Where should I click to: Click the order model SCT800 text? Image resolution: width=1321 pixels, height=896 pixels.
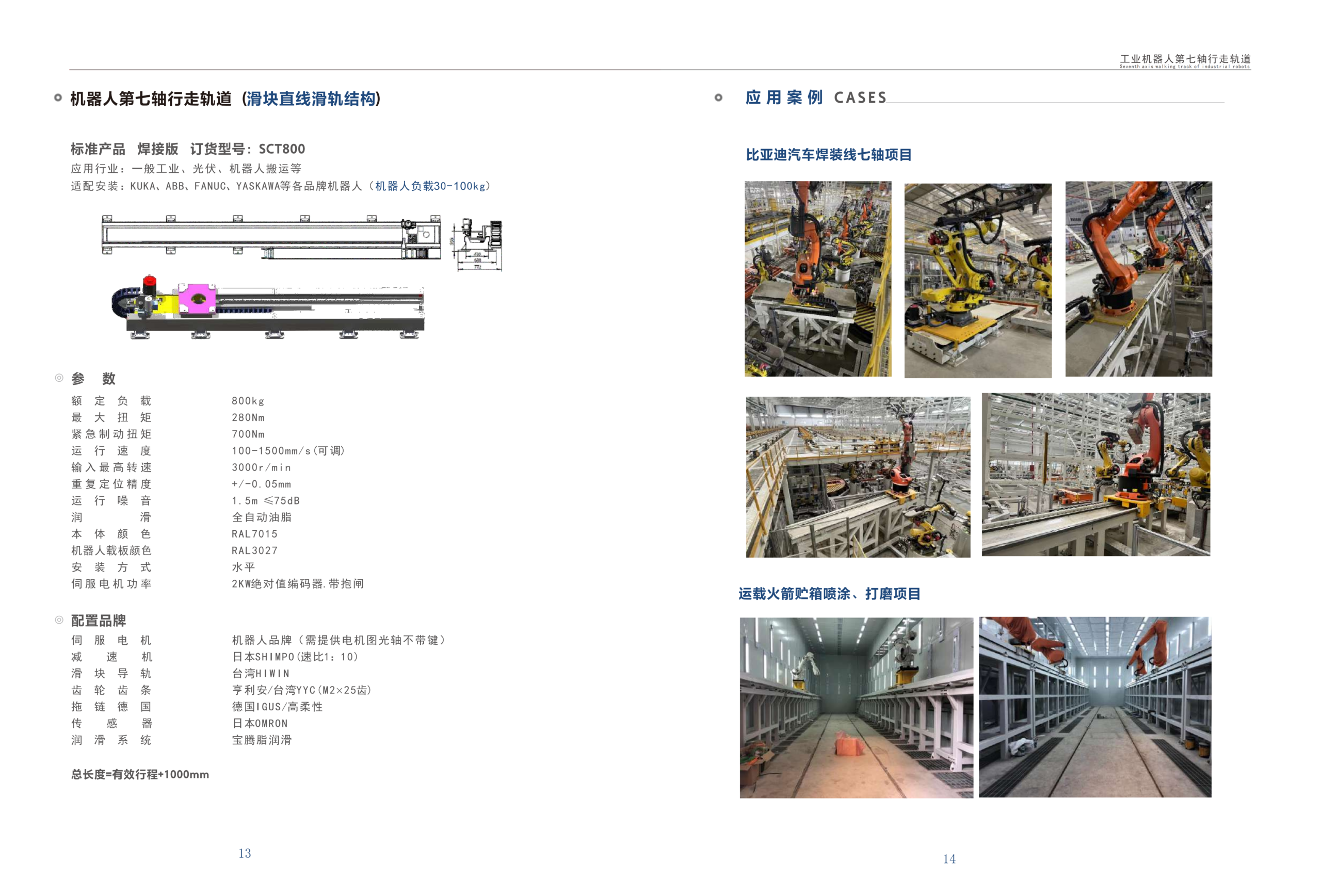point(281,149)
